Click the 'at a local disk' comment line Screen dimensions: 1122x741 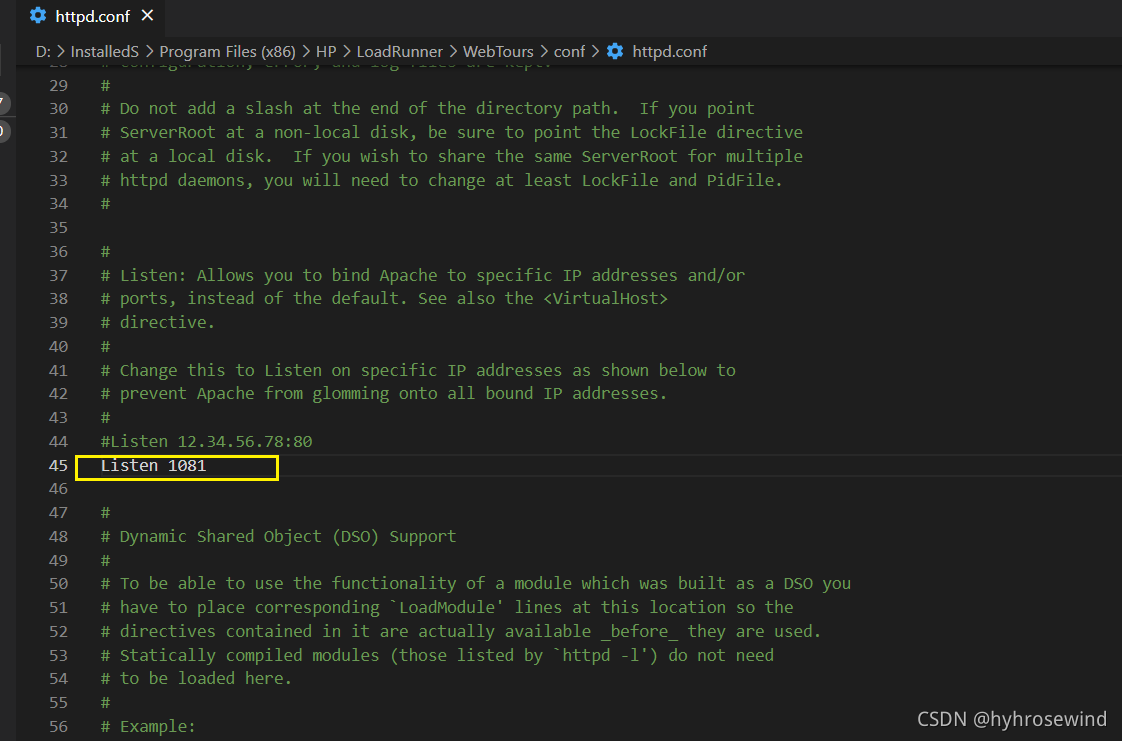click(x=452, y=156)
